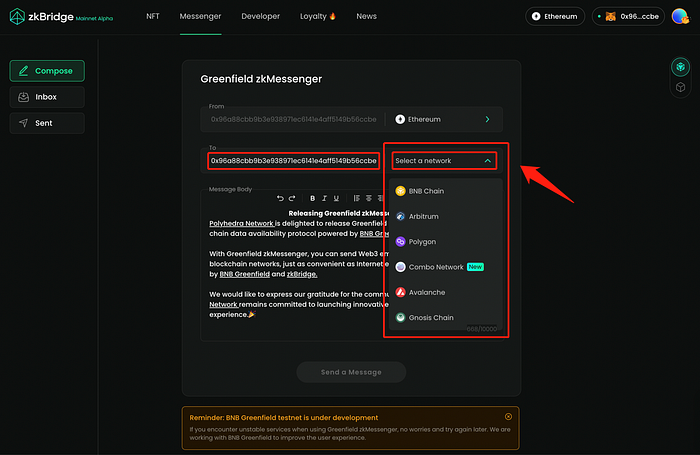Open the profile avatar icon
Image resolution: width=700 pixels, height=455 pixels.
pyautogui.click(x=680, y=17)
